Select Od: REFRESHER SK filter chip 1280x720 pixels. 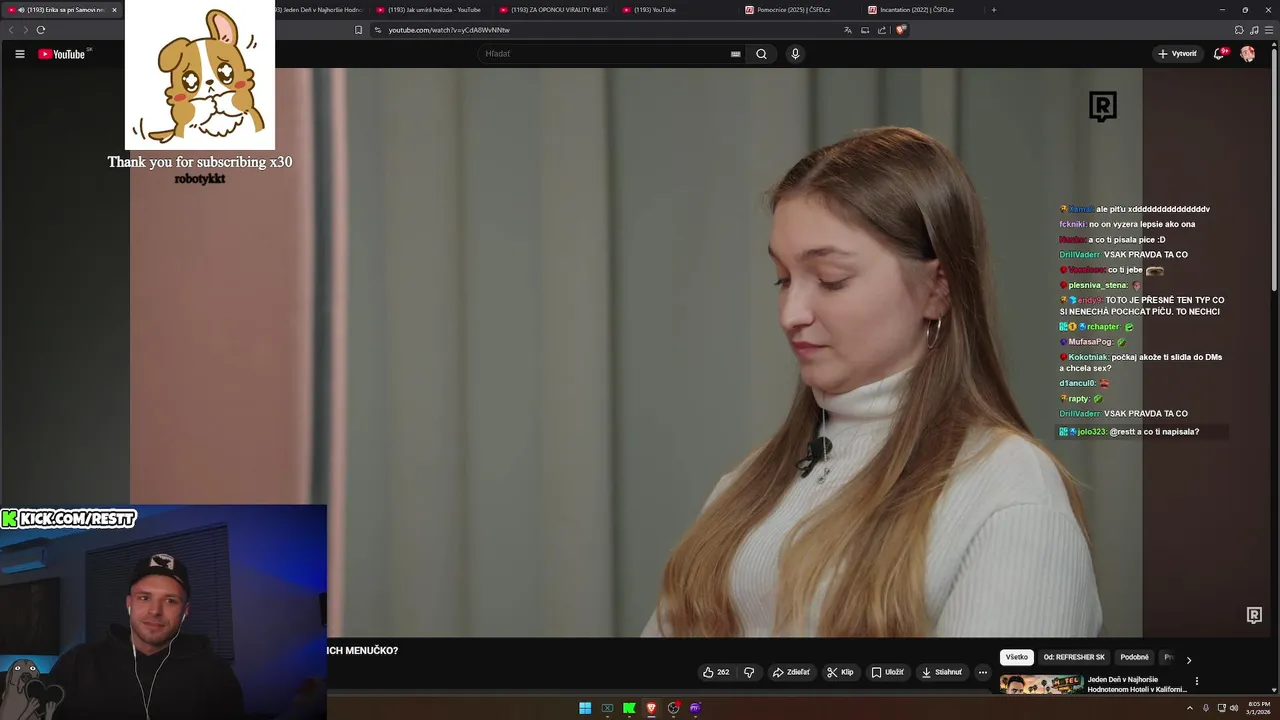point(1074,657)
